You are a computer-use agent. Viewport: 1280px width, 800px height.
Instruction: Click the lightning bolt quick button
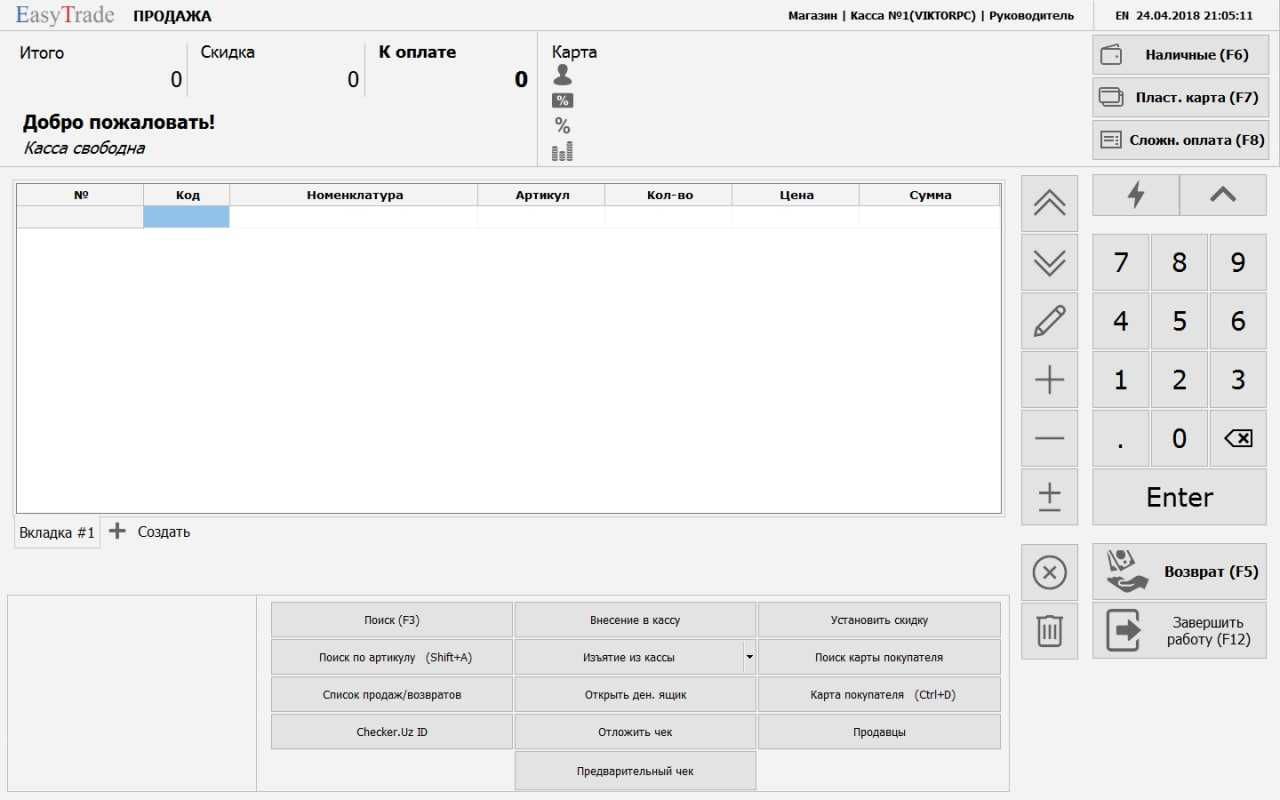tap(1135, 195)
